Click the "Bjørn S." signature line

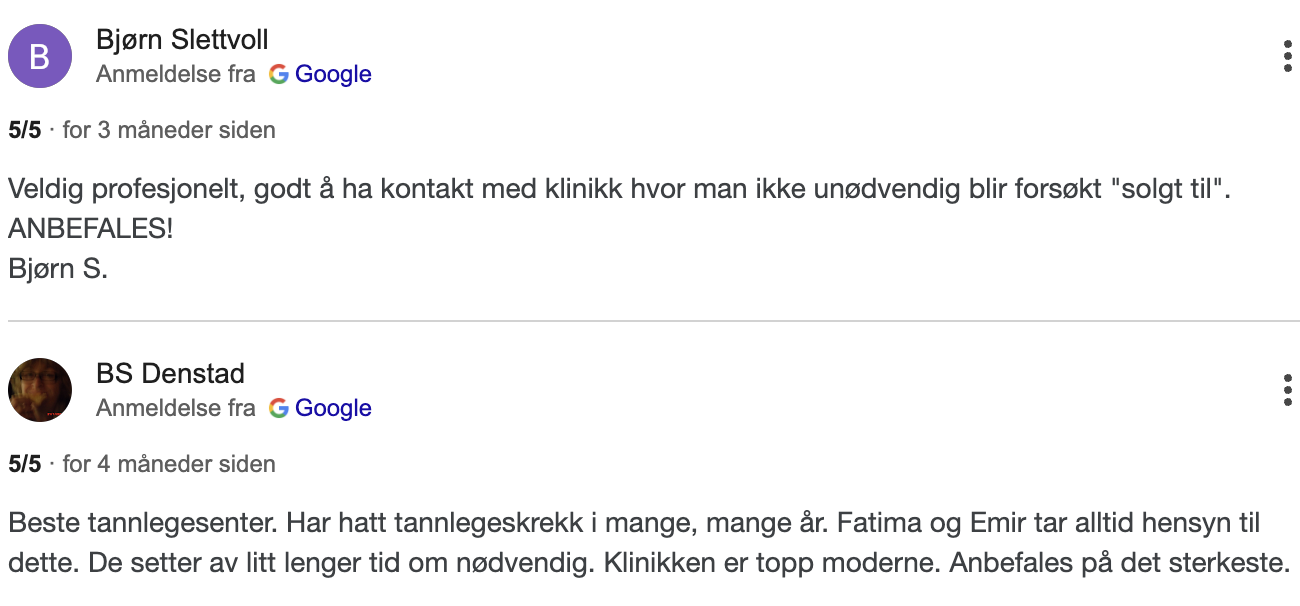pos(57,269)
